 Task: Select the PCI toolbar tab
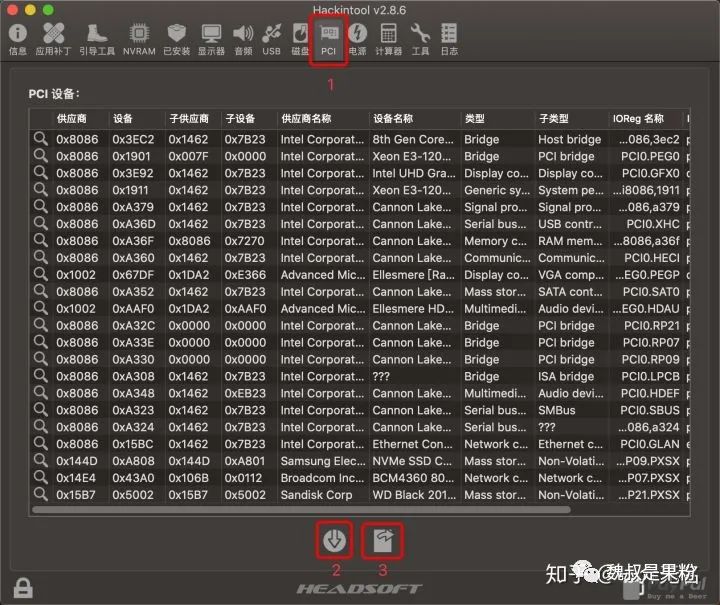328,39
